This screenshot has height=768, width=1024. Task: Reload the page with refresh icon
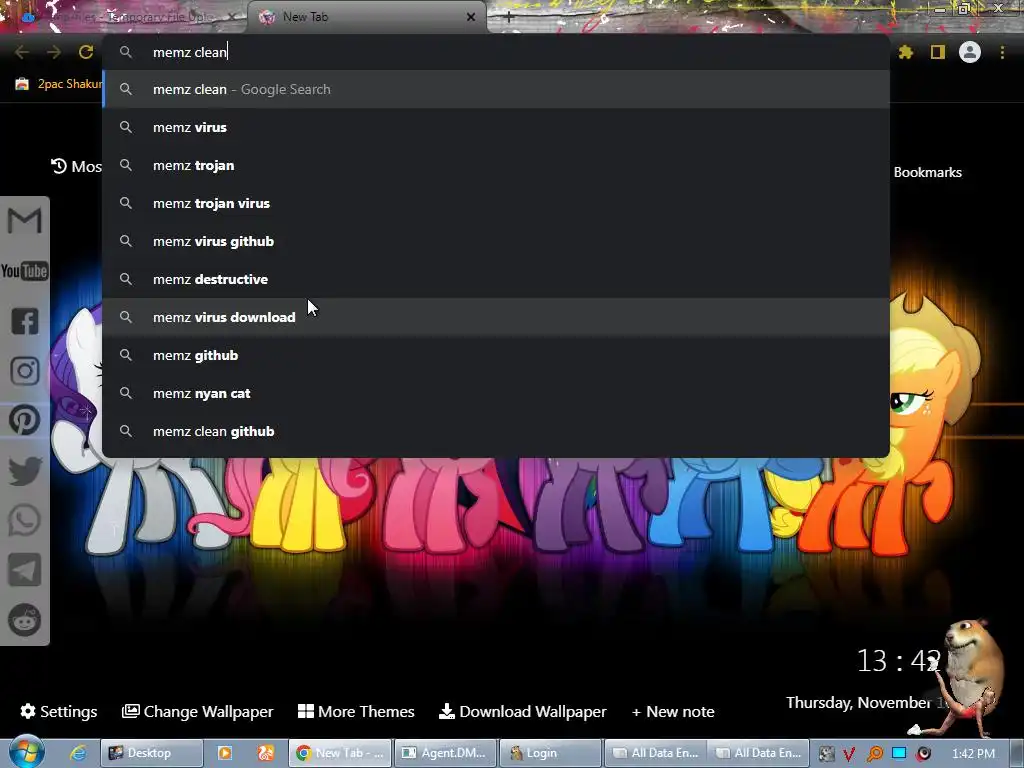coord(86,52)
